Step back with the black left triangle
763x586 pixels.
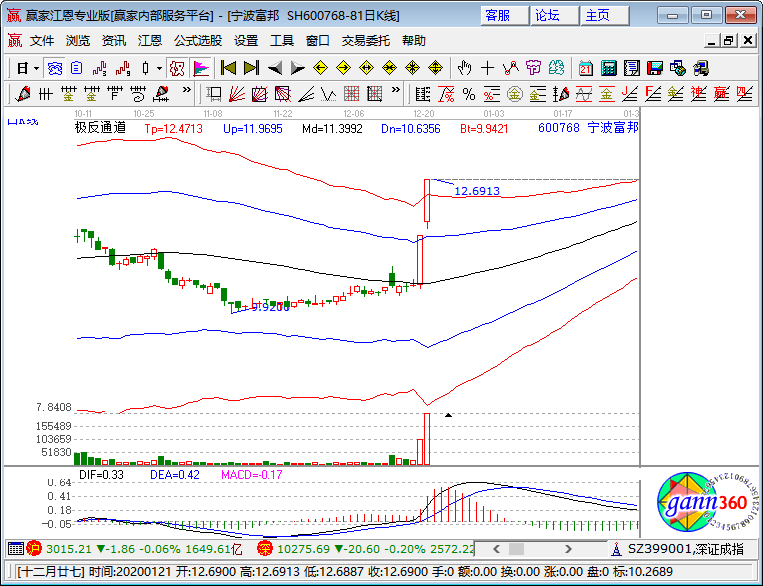tap(275, 68)
